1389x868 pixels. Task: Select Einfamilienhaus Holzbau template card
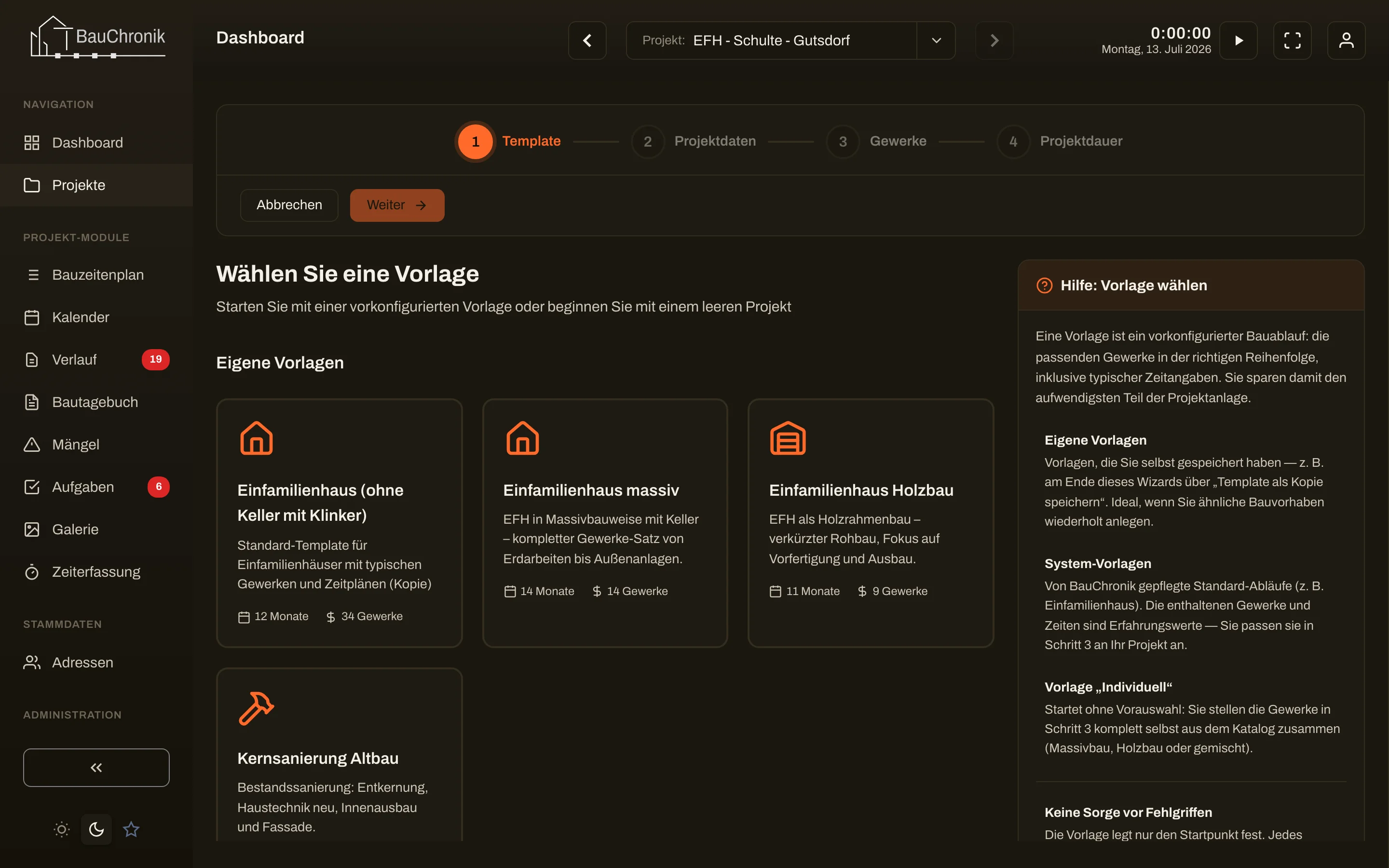(x=871, y=523)
